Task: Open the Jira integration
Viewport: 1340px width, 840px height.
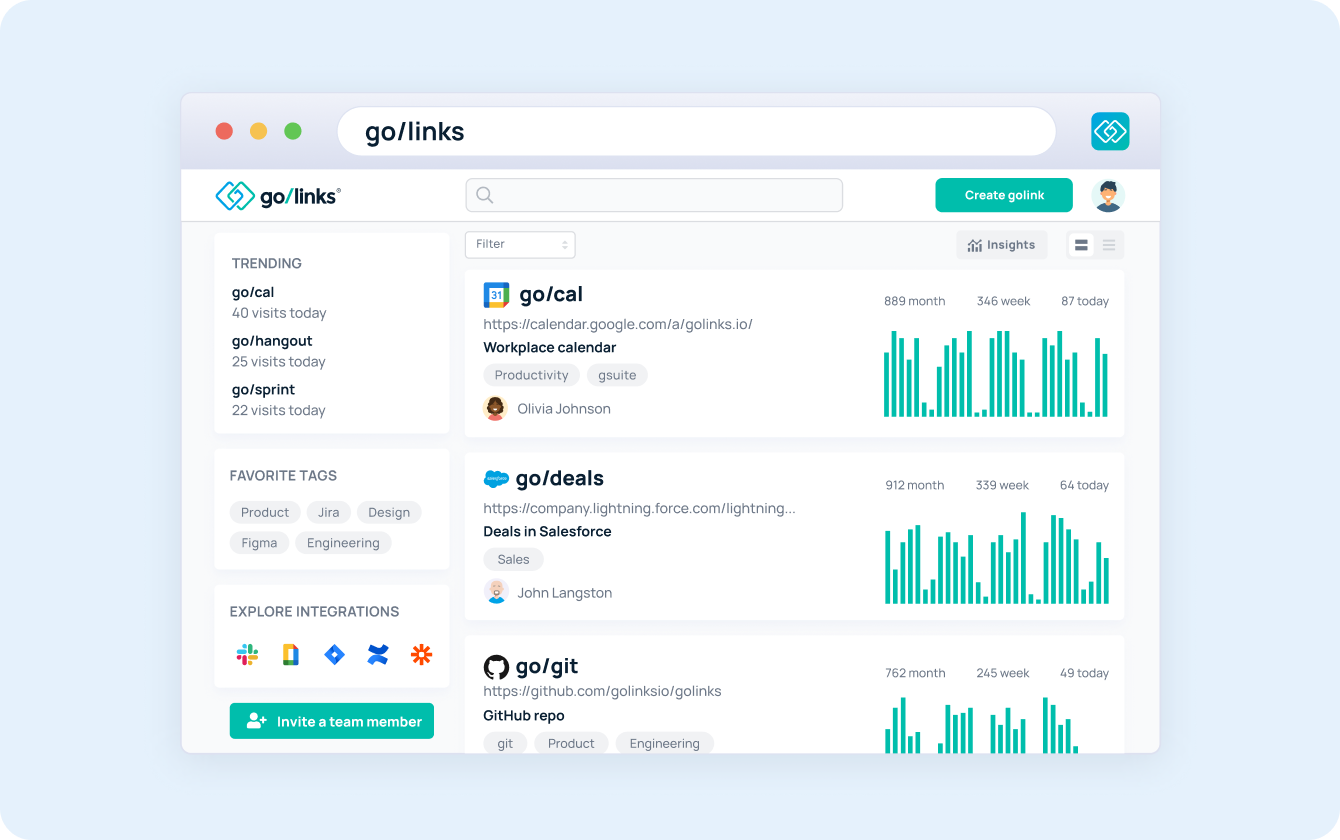Action: [334, 655]
